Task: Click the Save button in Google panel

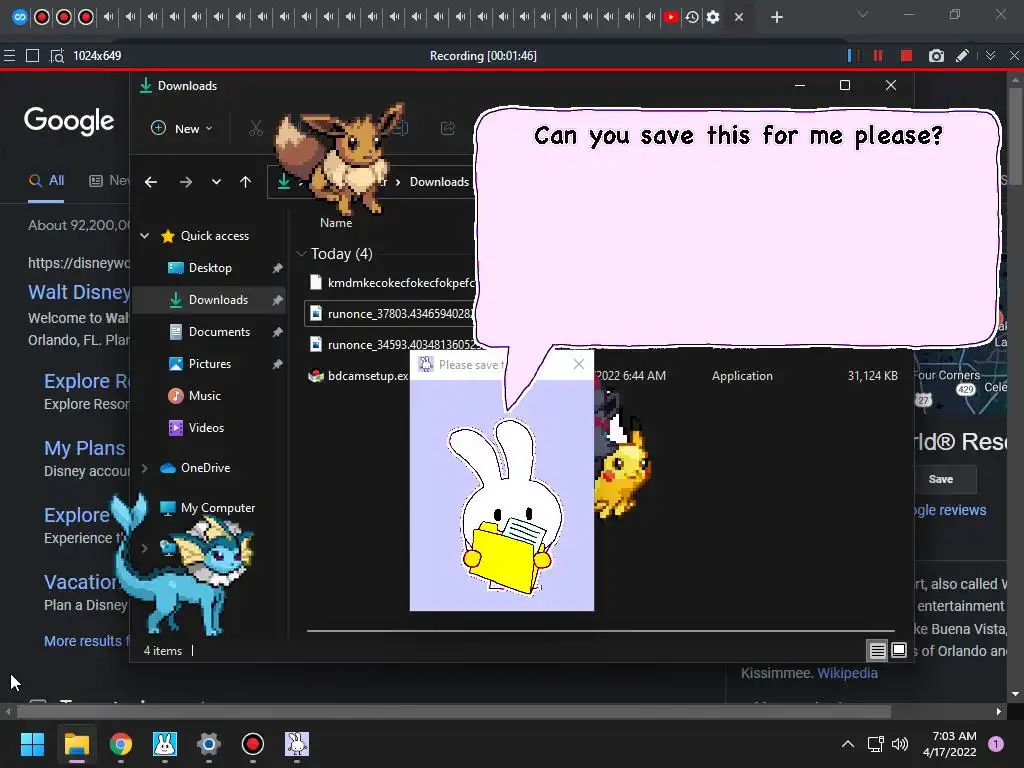Action: pos(941,479)
